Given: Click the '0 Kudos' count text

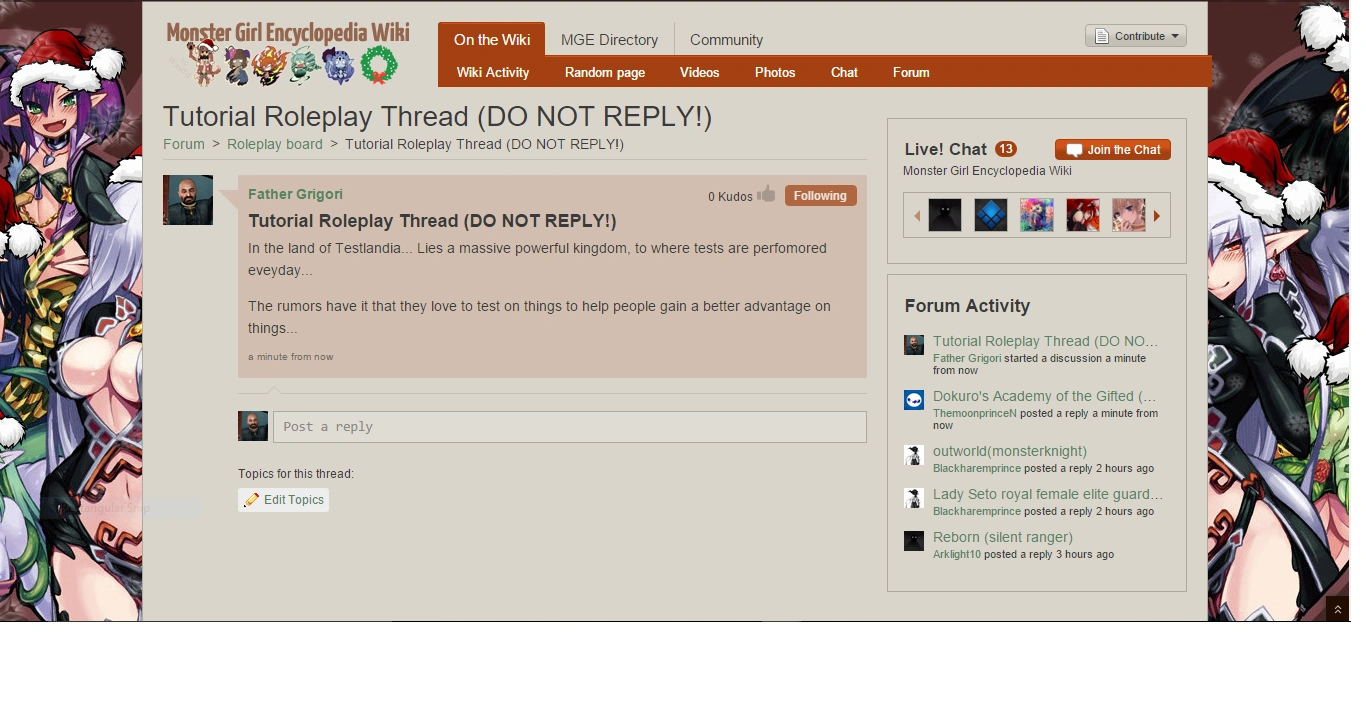Looking at the screenshot, I should click(730, 197).
